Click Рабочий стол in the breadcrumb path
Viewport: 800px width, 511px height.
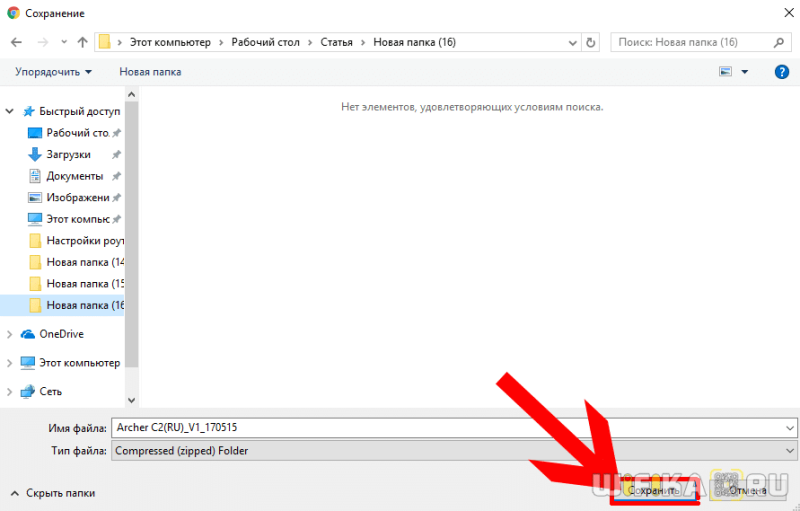(x=265, y=42)
